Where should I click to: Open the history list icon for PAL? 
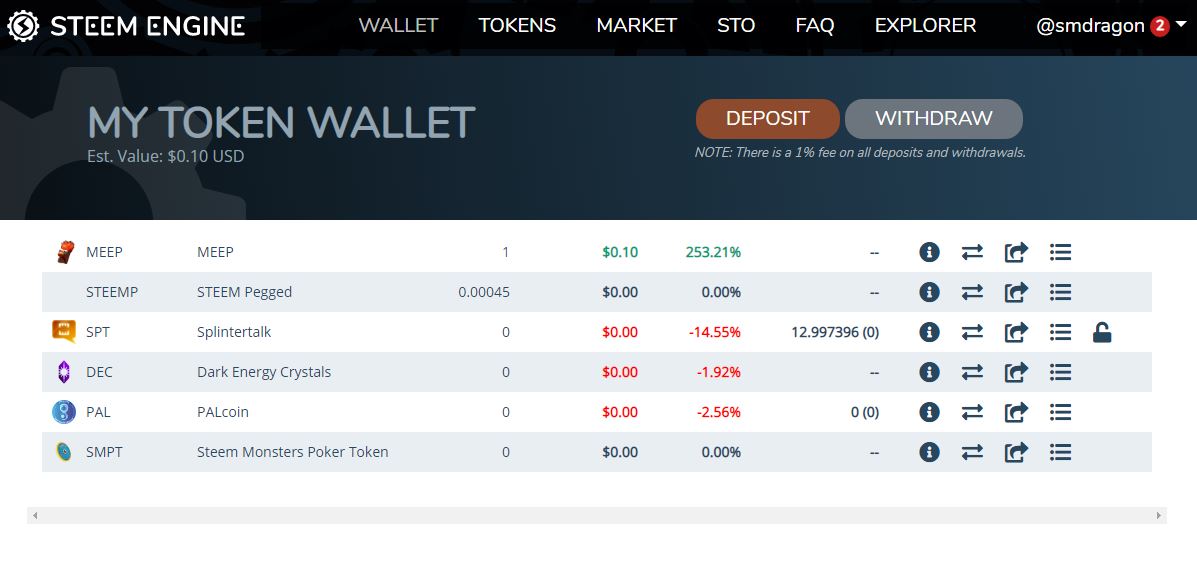pyautogui.click(x=1060, y=412)
